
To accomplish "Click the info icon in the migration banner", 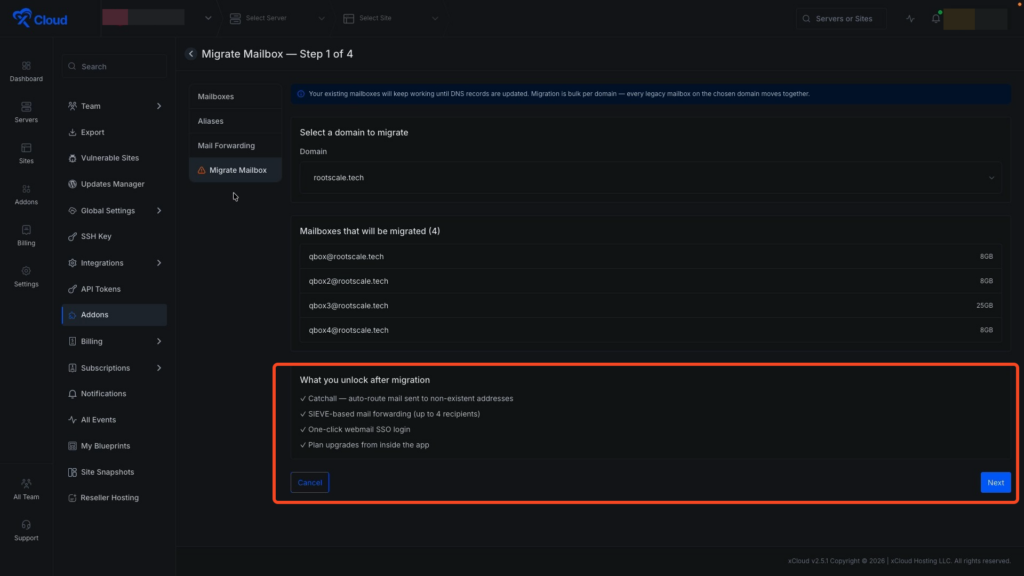I will 301,94.
